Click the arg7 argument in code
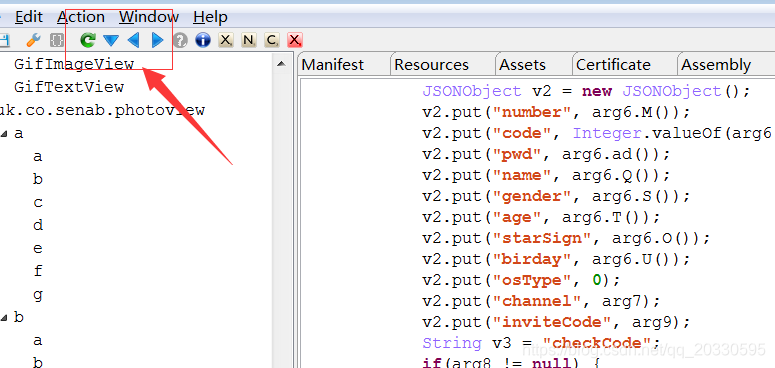Viewport: 775px width, 368px height. 621,301
